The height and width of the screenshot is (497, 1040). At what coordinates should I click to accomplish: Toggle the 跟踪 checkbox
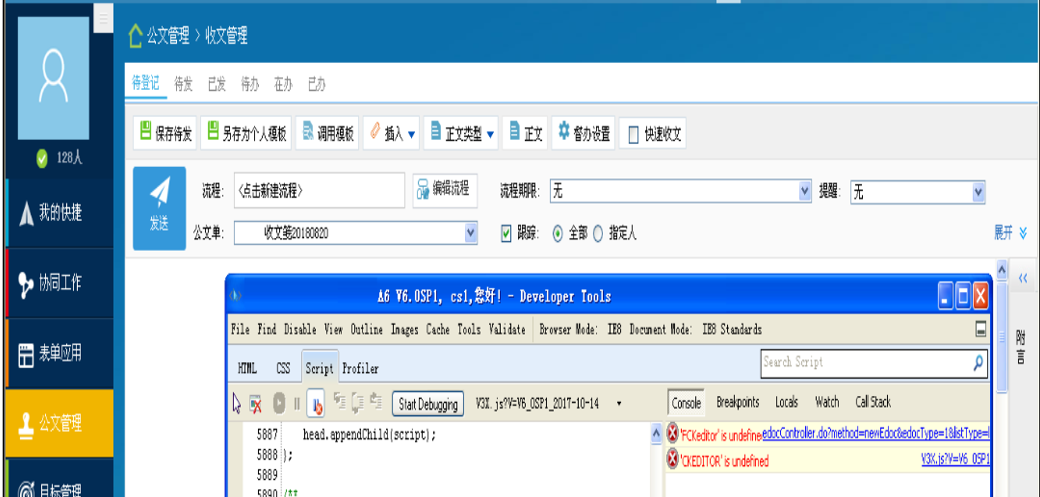point(506,233)
